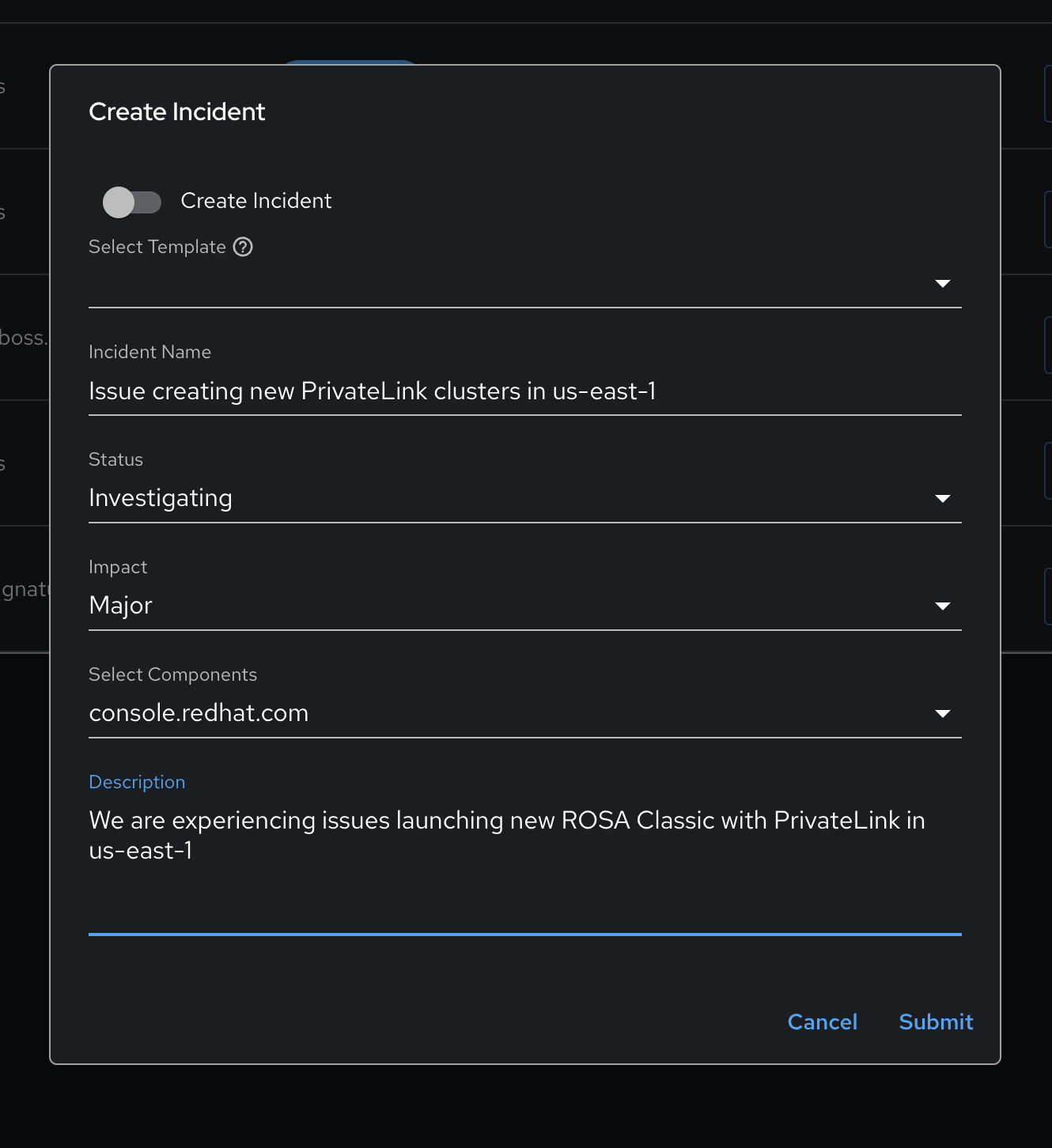This screenshot has height=1148, width=1052.
Task: Open Impact dropdown showing Major
Action: (x=506, y=606)
